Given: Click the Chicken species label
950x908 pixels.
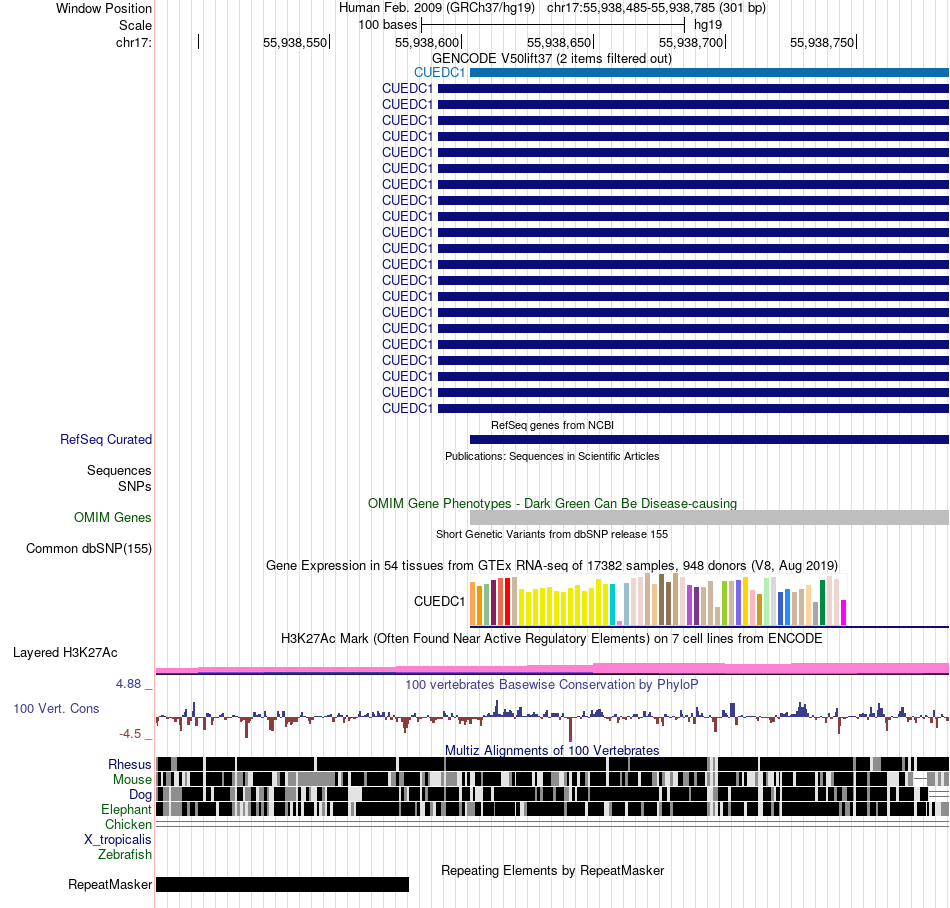Looking at the screenshot, I should coord(128,824).
